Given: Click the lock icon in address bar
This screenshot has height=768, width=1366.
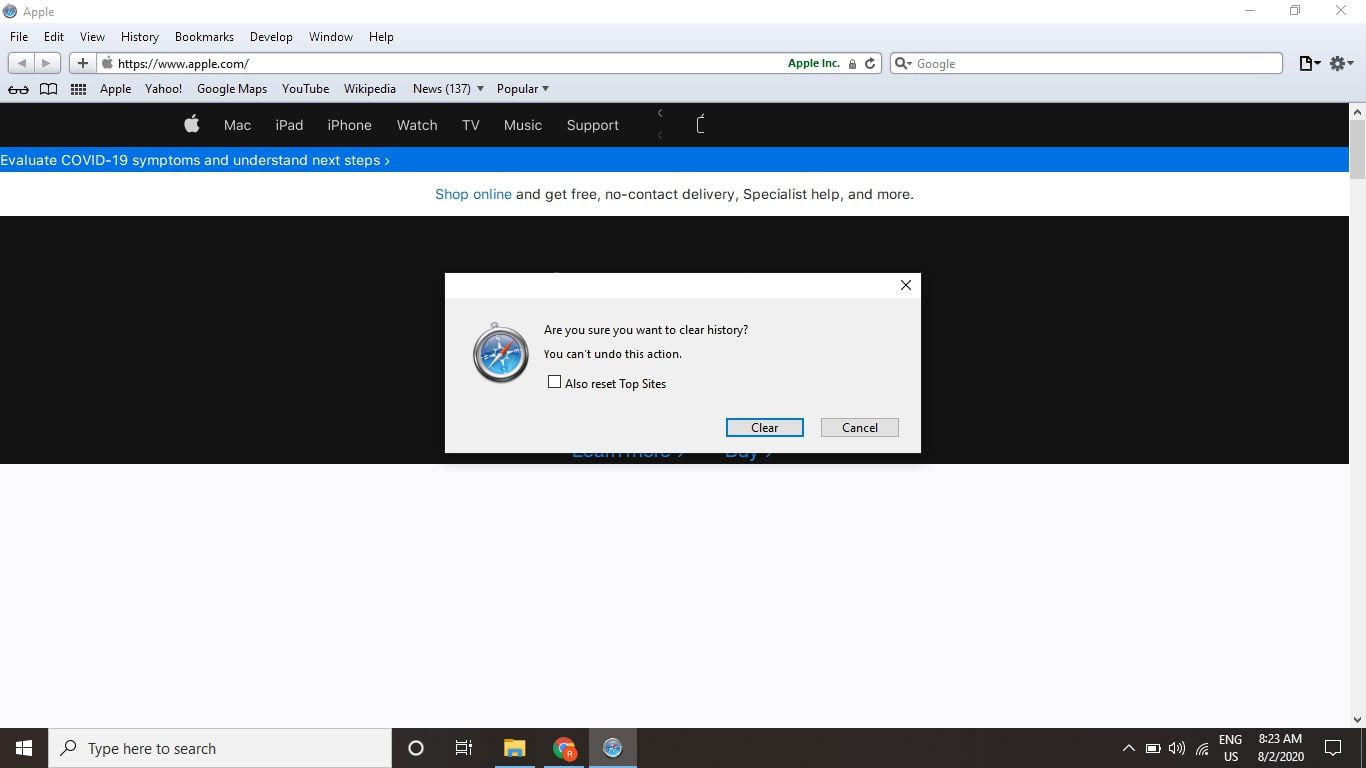Looking at the screenshot, I should (852, 64).
